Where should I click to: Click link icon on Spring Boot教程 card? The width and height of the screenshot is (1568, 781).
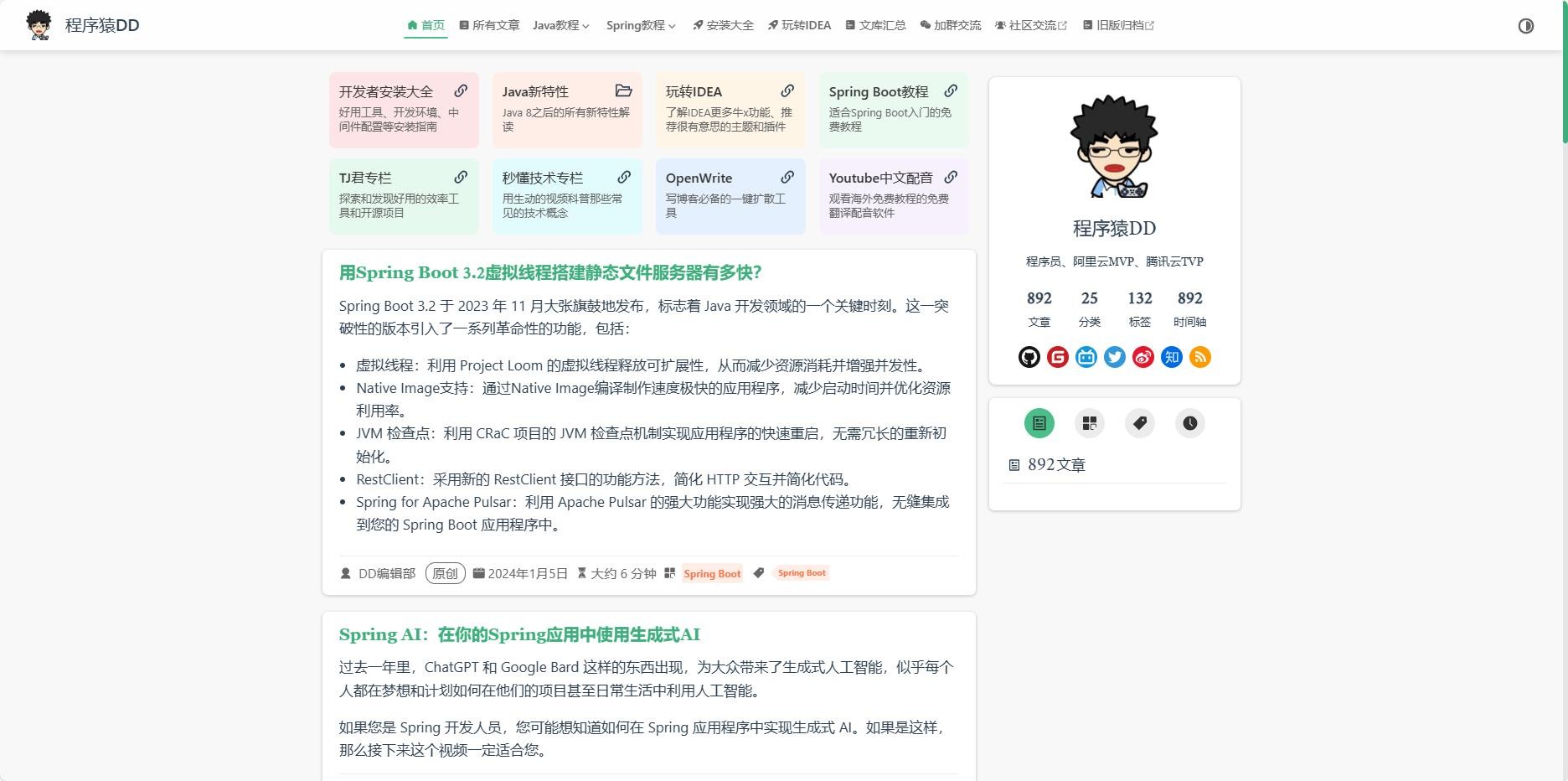pyautogui.click(x=951, y=91)
